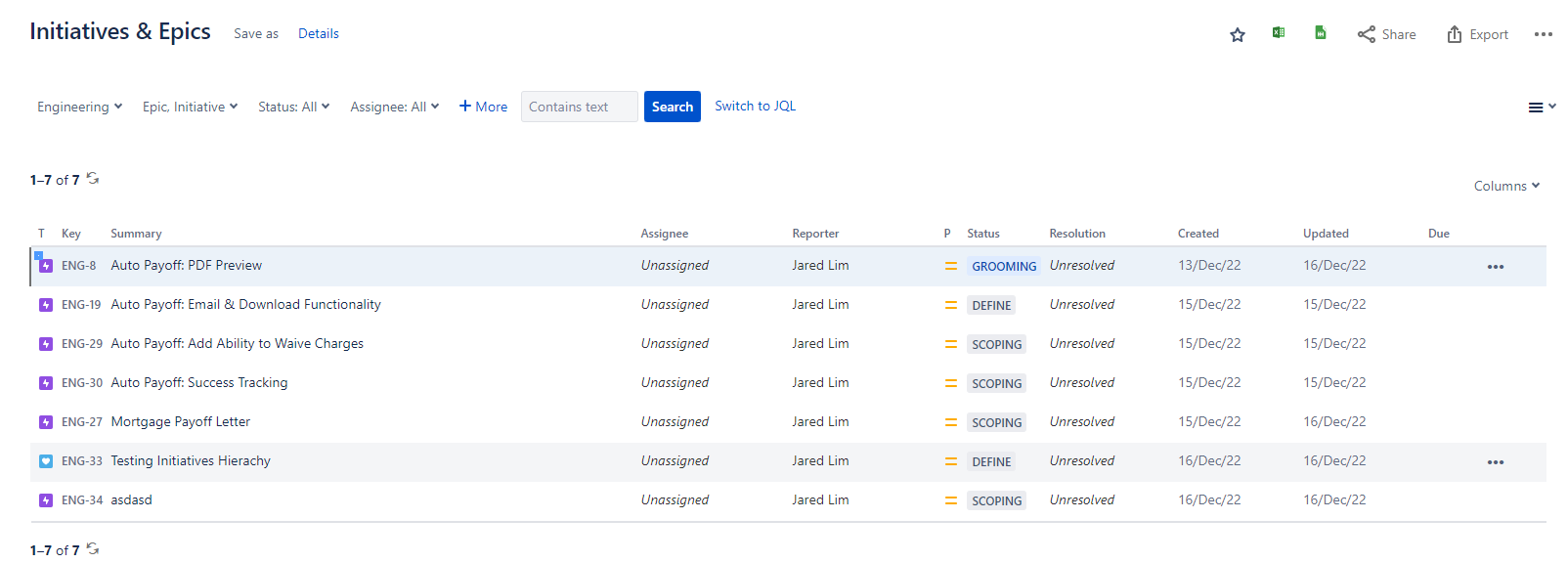Open the Google Sheets export icon

(x=1321, y=33)
